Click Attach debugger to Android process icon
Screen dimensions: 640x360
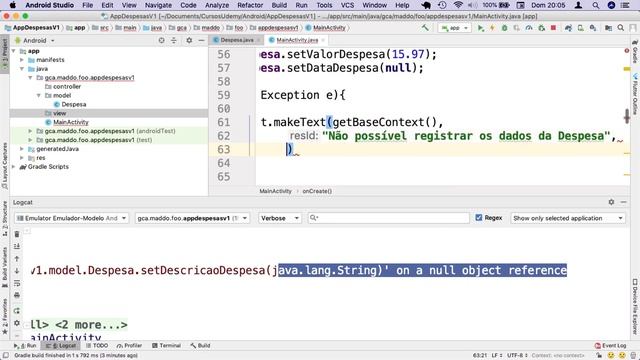pos(541,28)
